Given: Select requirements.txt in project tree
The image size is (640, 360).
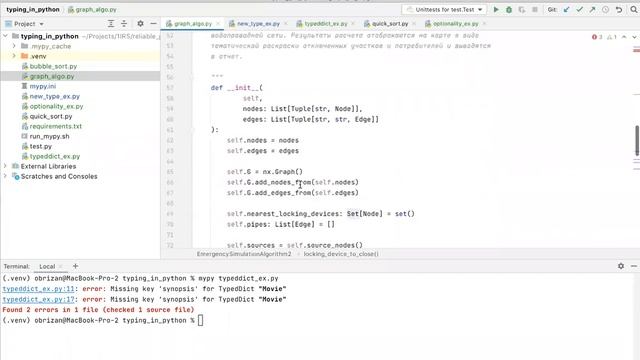Looking at the screenshot, I should [56, 126].
